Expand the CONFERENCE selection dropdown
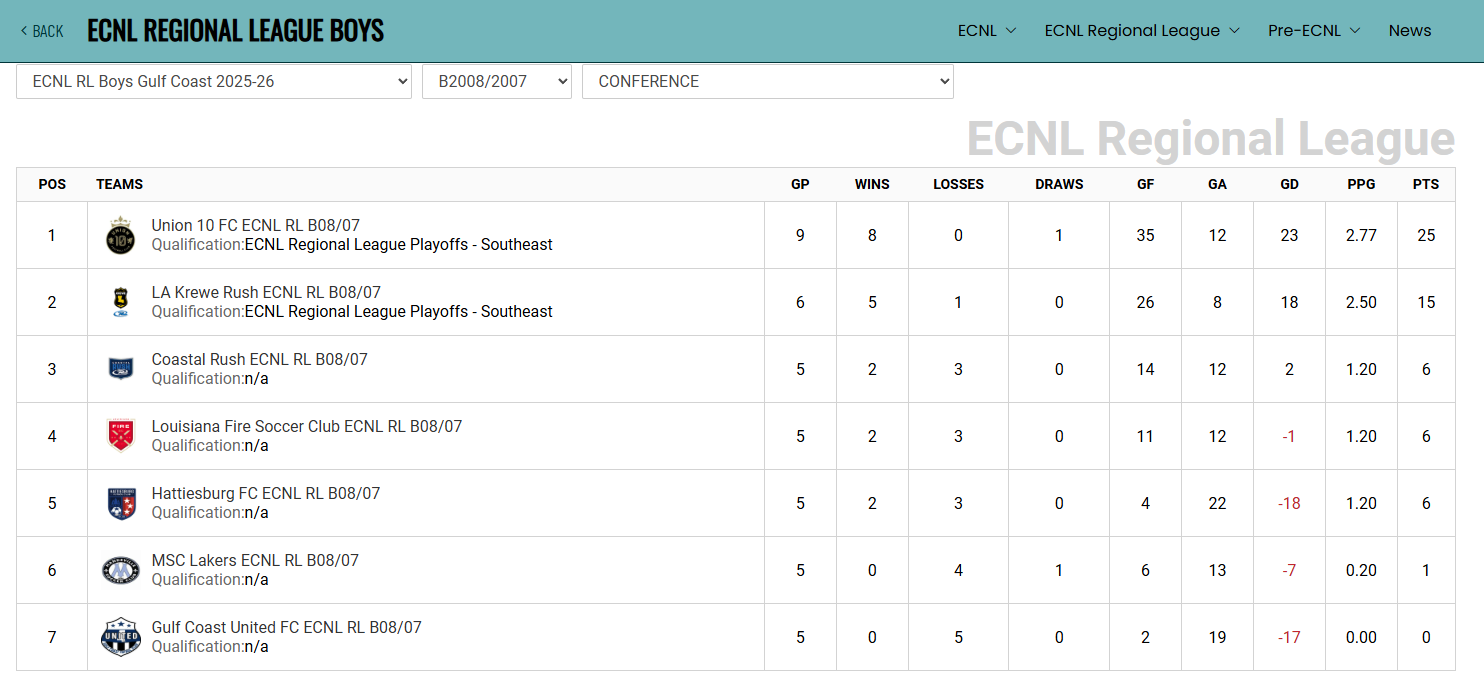The image size is (1484, 699). coord(767,82)
